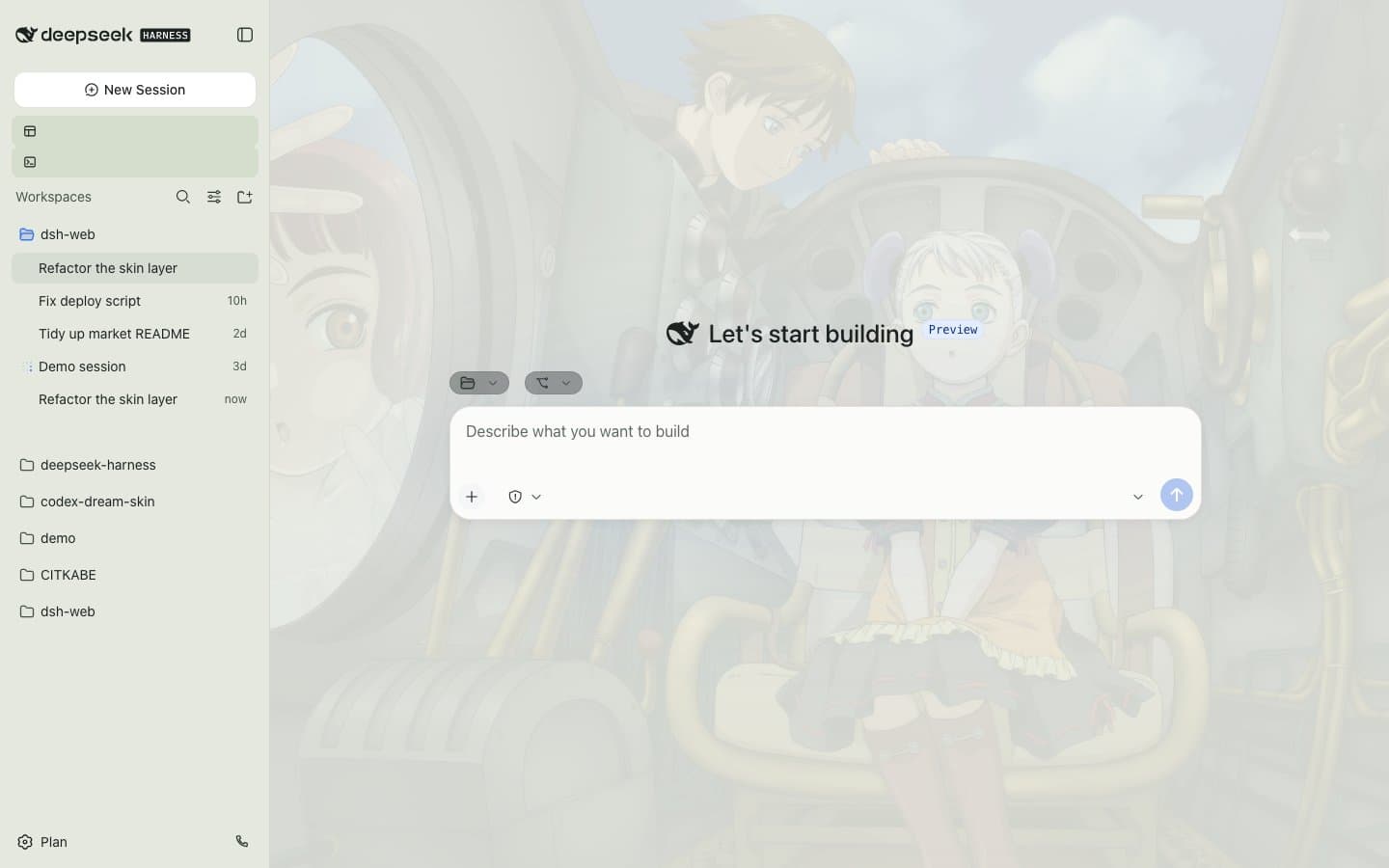1389x868 pixels.
Task: Click the deepseek whale logo in sidebar header
Action: [26, 35]
